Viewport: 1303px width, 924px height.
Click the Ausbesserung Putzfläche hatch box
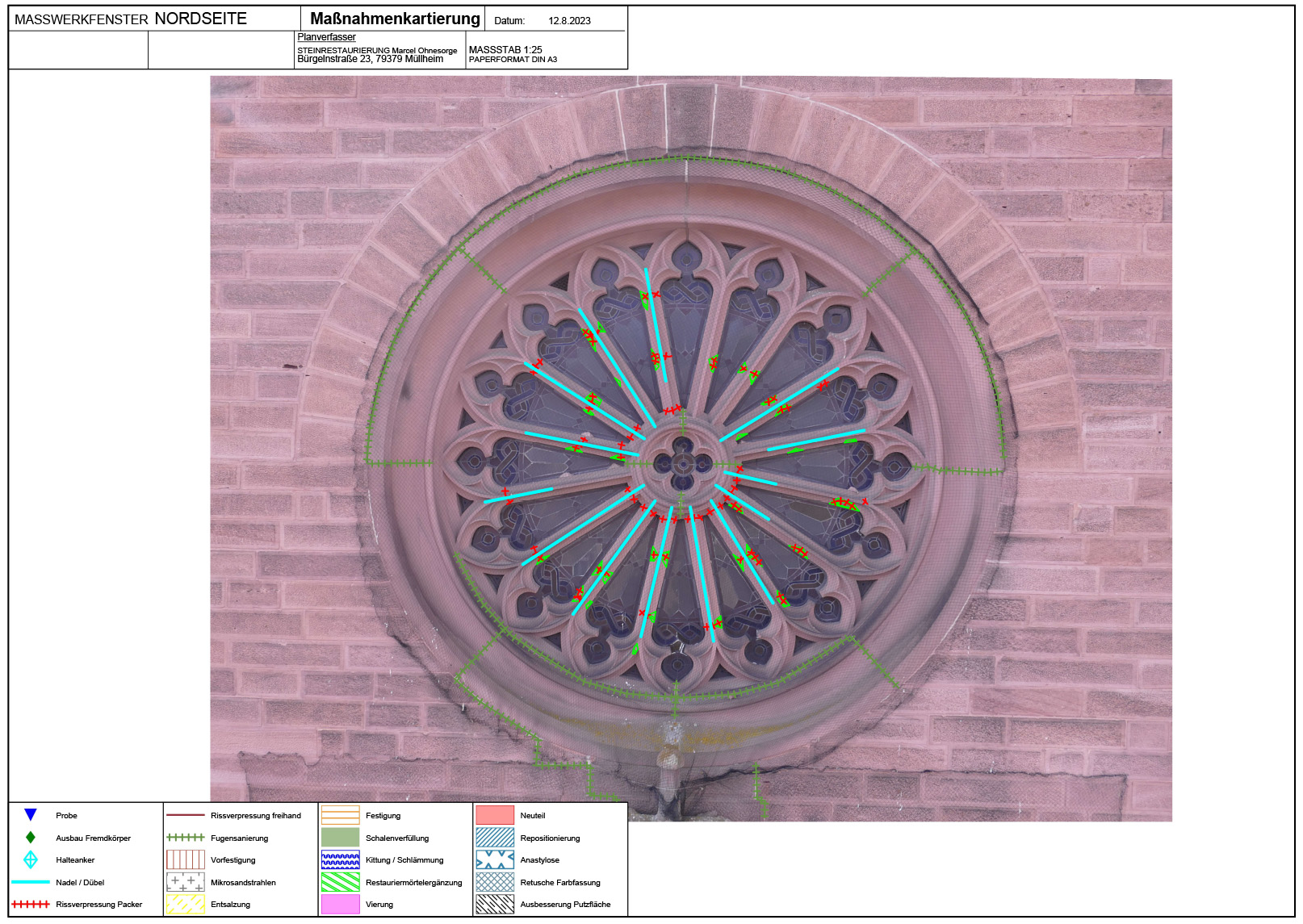click(x=495, y=905)
